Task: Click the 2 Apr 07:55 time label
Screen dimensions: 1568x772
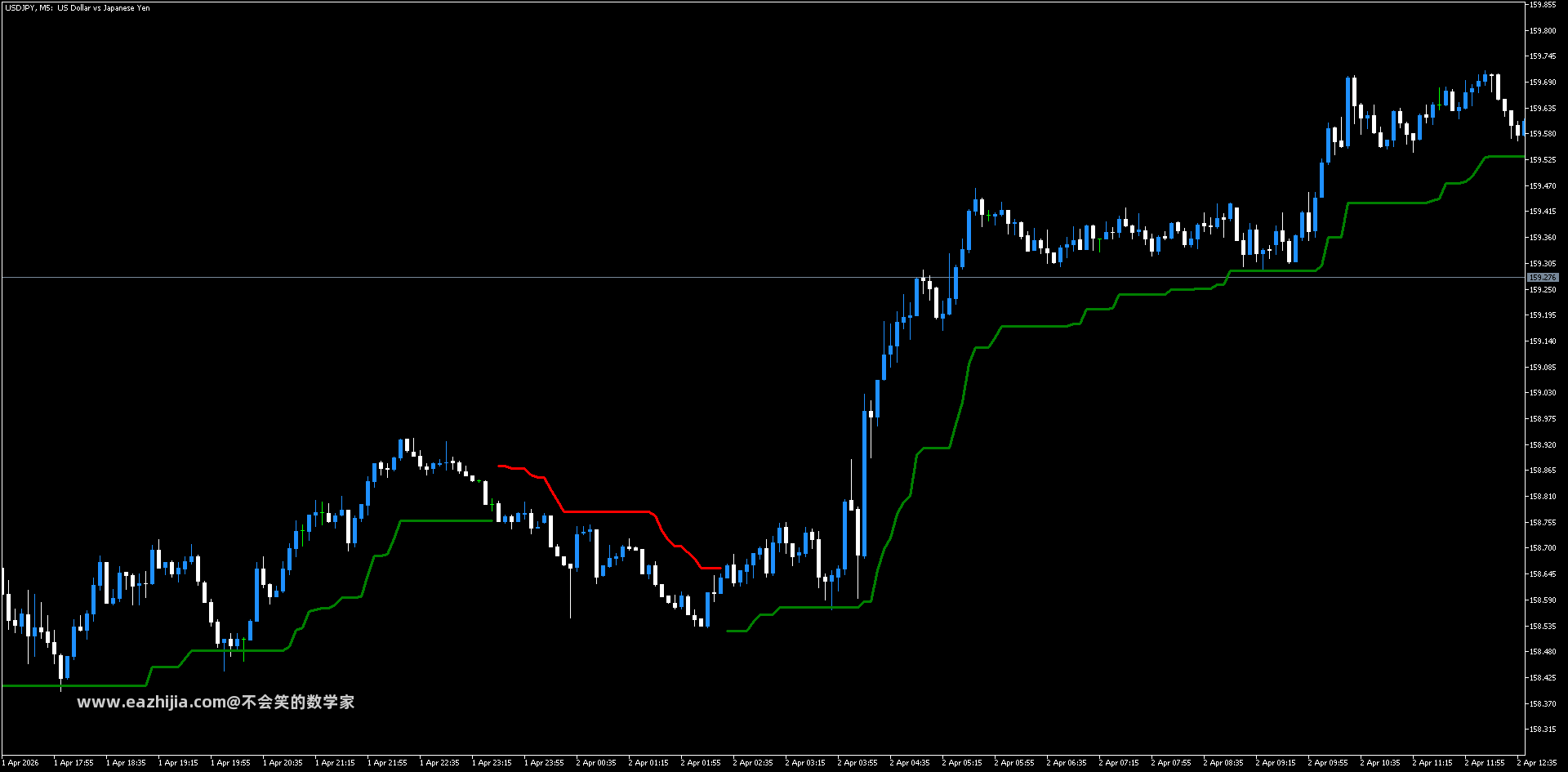Action: coord(1171,763)
